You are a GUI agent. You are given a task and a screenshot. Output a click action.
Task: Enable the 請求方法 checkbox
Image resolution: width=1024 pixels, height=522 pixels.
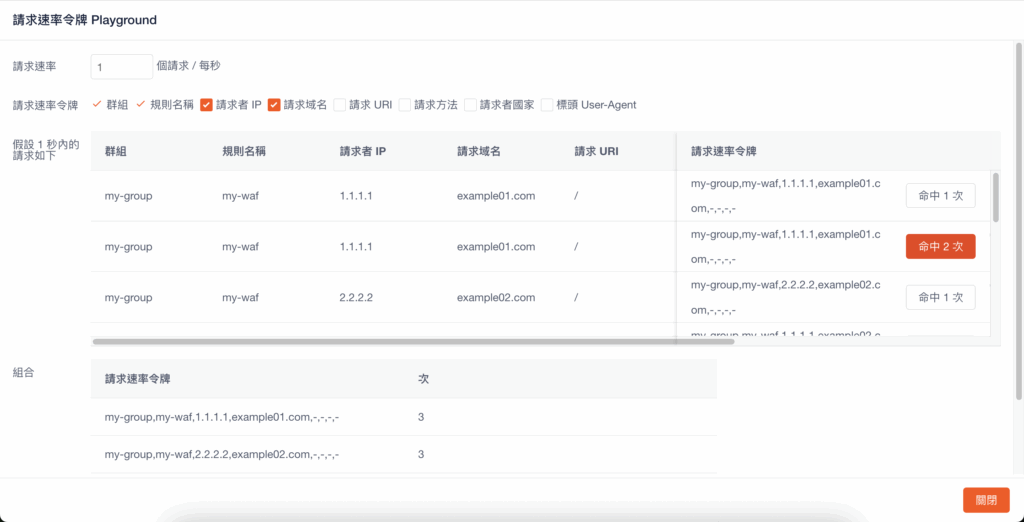tap(405, 105)
